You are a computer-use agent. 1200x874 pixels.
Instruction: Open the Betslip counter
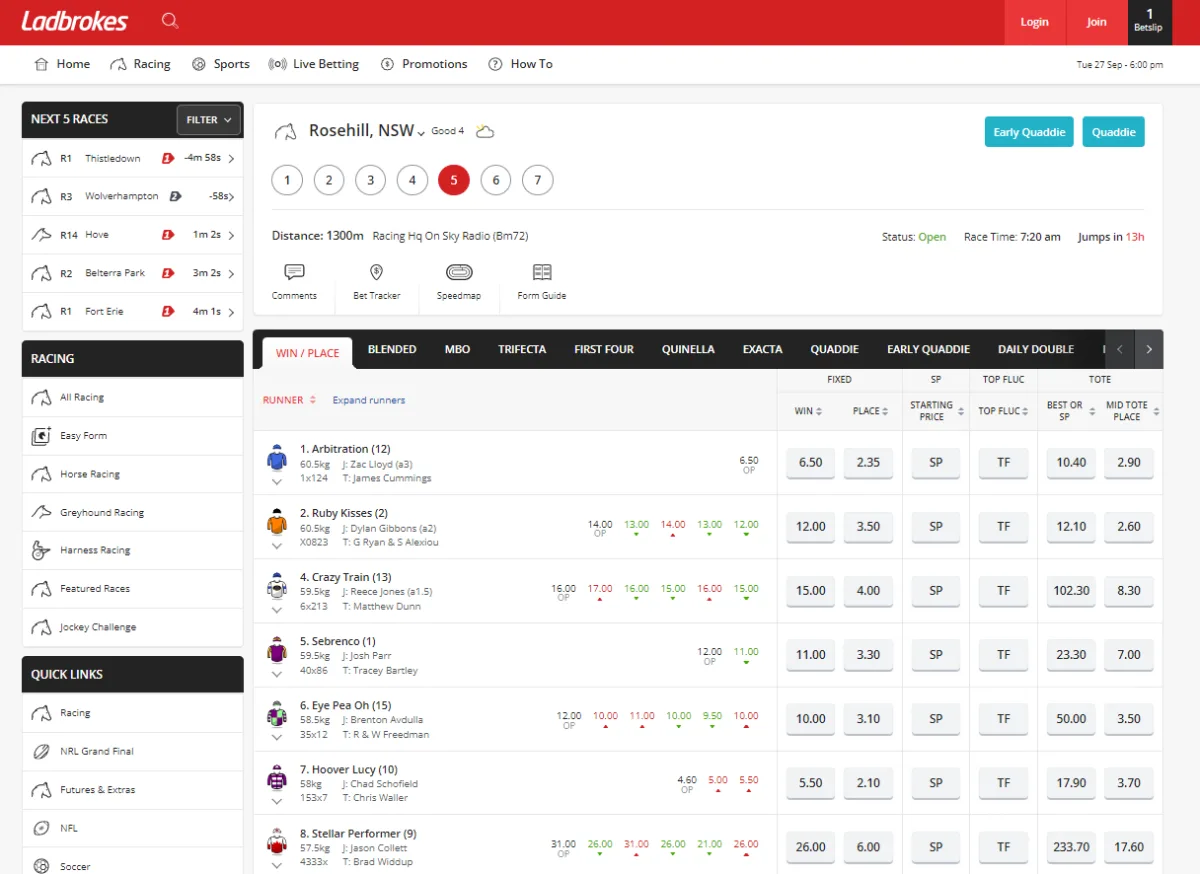pos(1149,22)
